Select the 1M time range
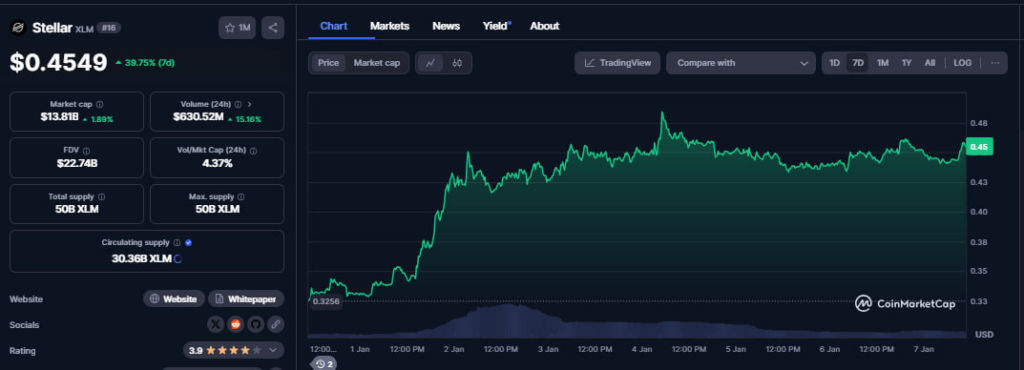 882,63
